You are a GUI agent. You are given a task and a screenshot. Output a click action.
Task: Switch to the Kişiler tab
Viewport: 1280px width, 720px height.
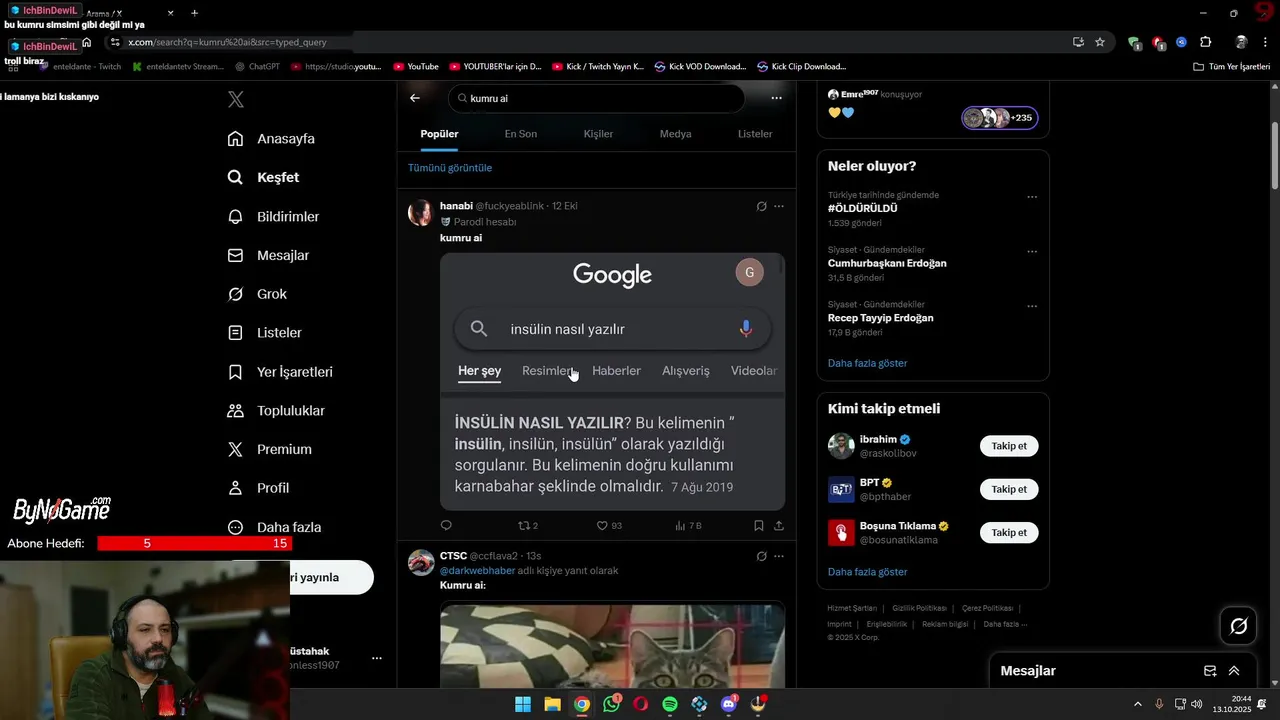pyautogui.click(x=598, y=134)
